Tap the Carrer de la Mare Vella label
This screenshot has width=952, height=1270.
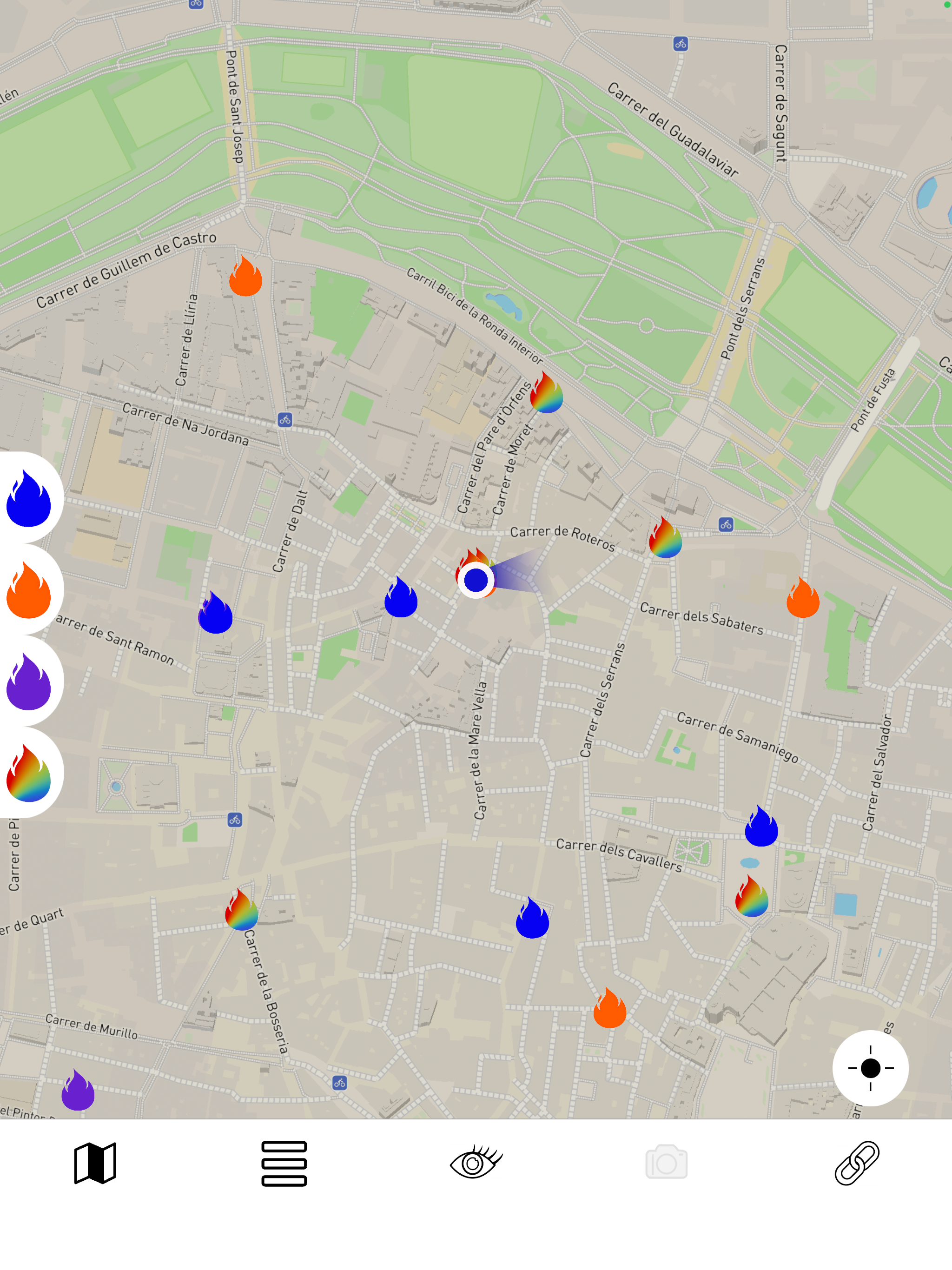click(x=480, y=750)
